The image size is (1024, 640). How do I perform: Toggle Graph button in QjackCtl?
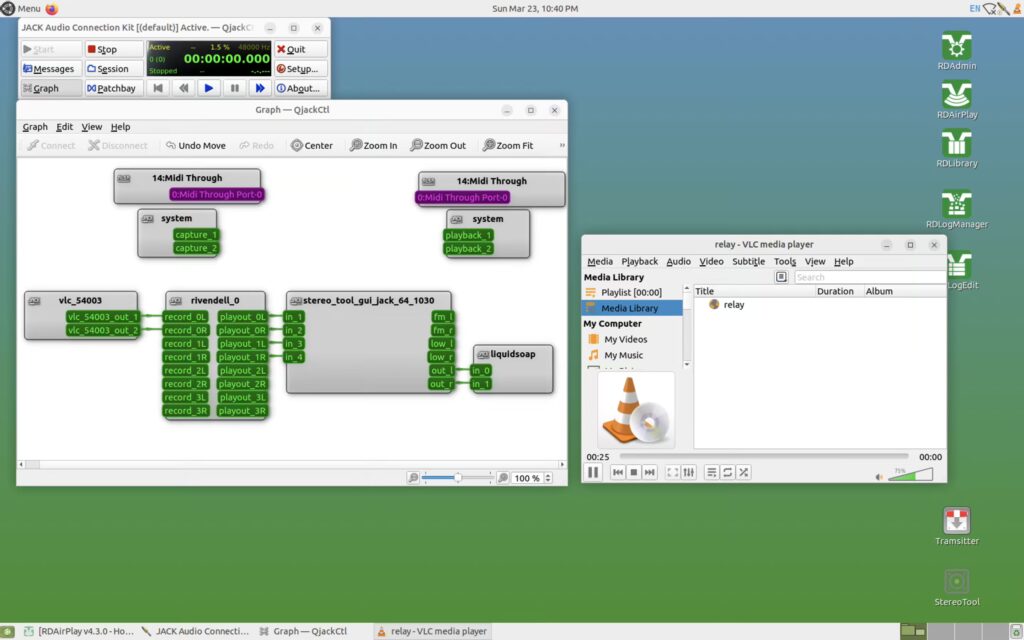pos(50,88)
